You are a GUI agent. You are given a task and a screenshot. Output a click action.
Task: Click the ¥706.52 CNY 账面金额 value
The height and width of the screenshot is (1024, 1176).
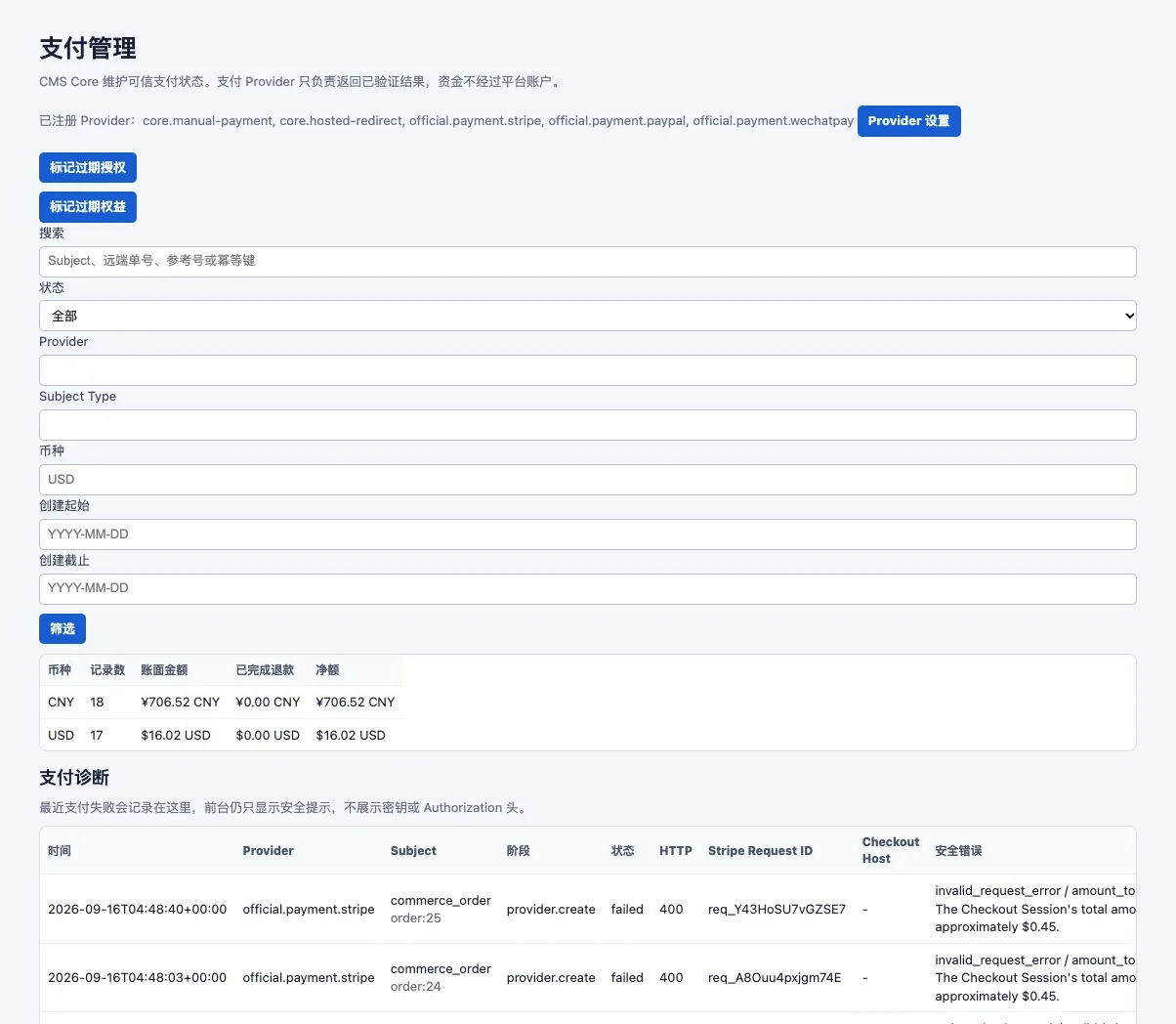[180, 703]
